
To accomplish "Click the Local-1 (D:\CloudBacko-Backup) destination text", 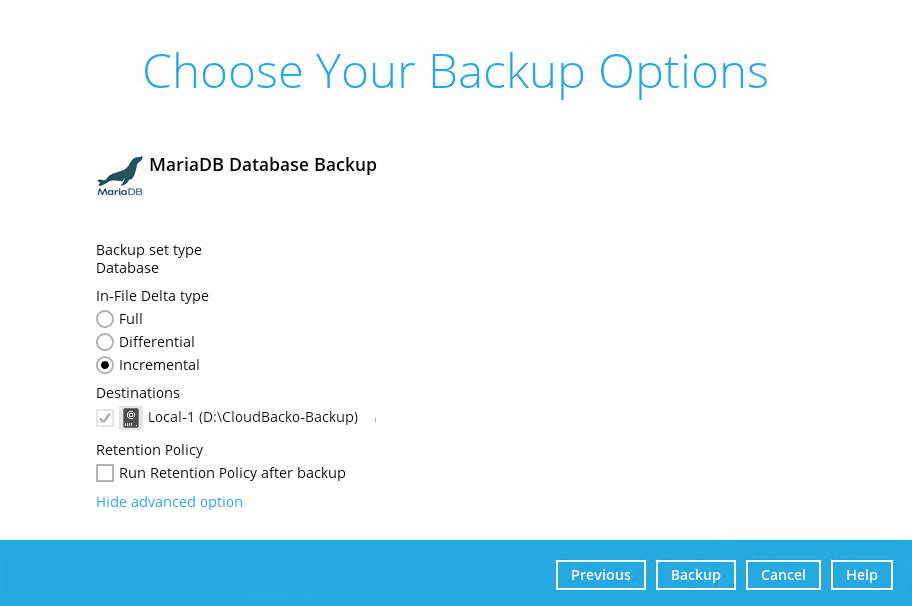I will pos(253,417).
